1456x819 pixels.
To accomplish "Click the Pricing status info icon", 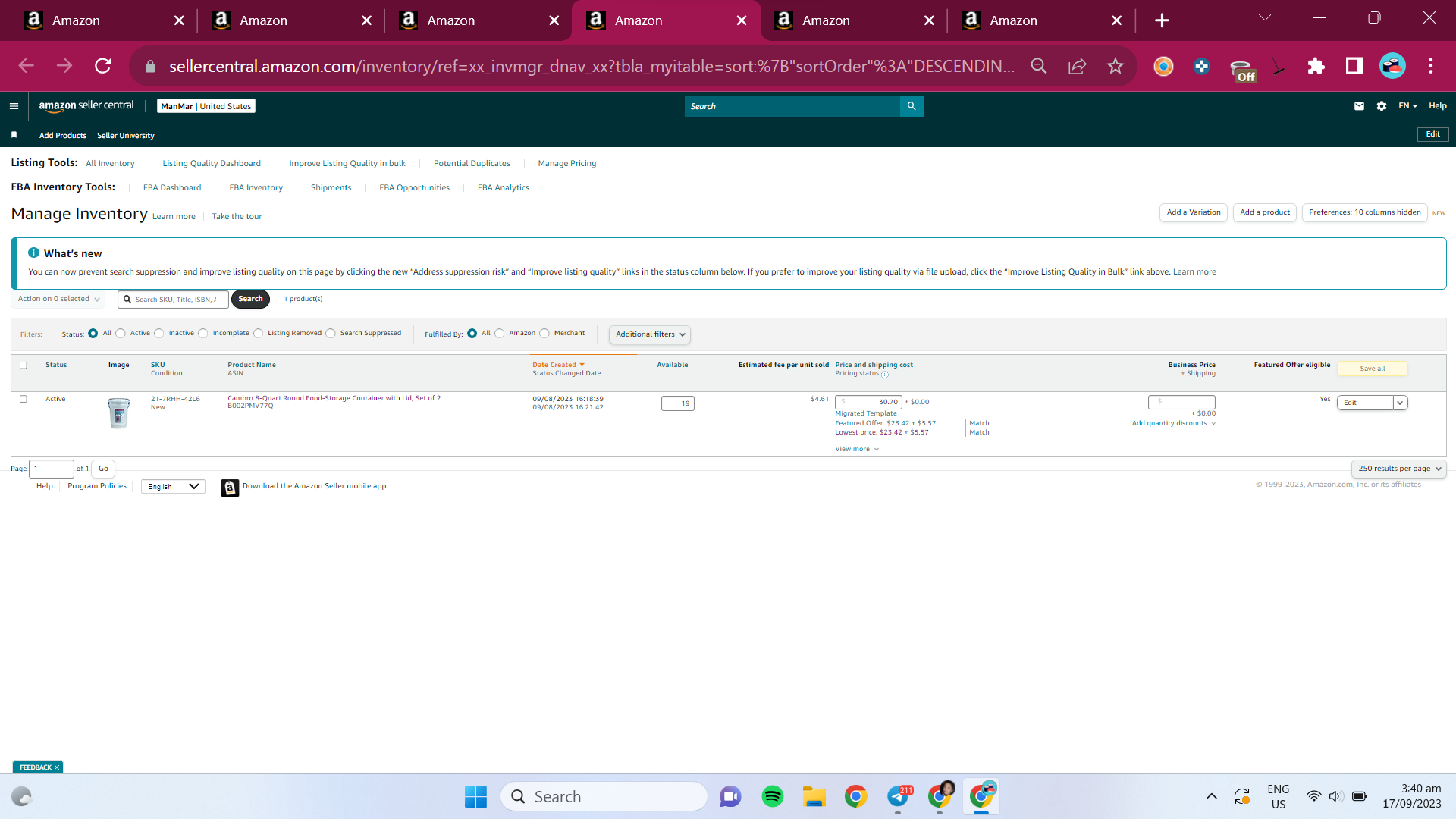I will click(885, 375).
